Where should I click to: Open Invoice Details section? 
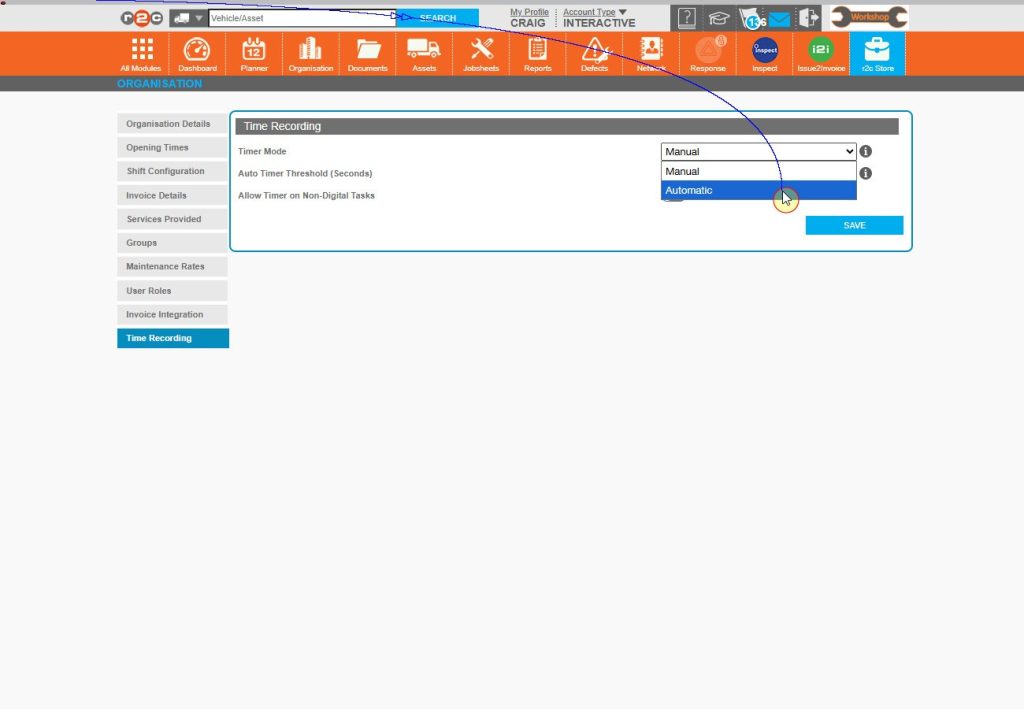[172, 195]
